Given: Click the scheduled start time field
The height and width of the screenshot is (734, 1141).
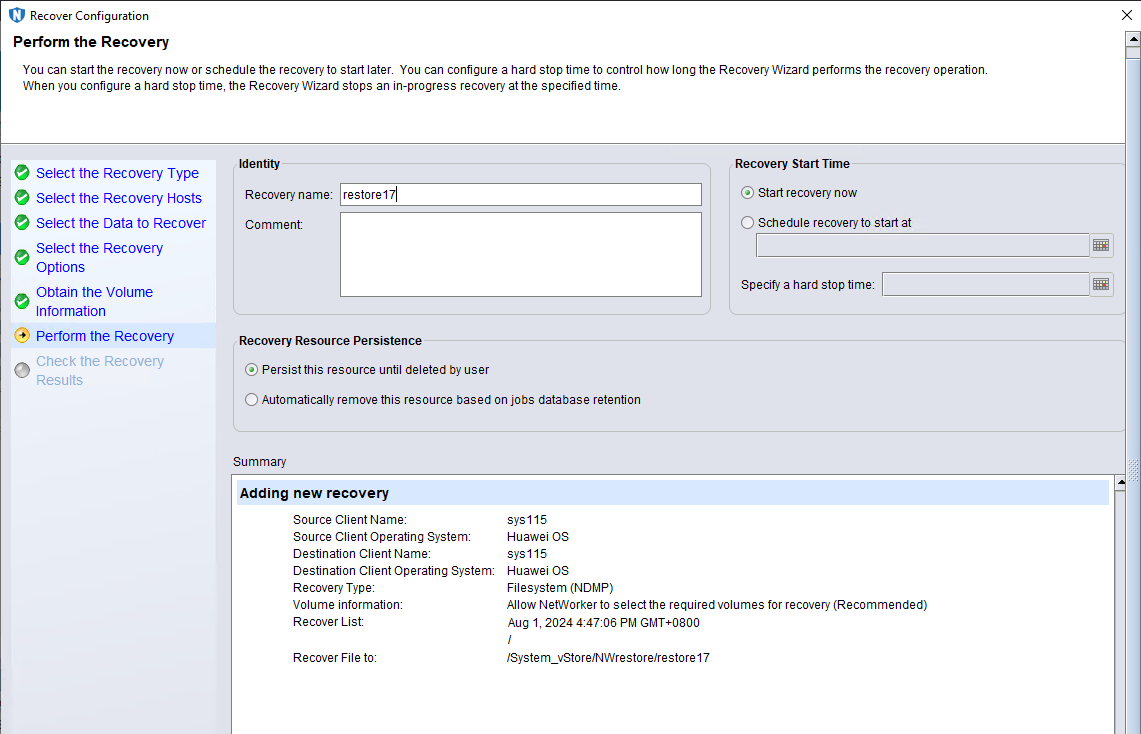Looking at the screenshot, I should click(x=923, y=245).
